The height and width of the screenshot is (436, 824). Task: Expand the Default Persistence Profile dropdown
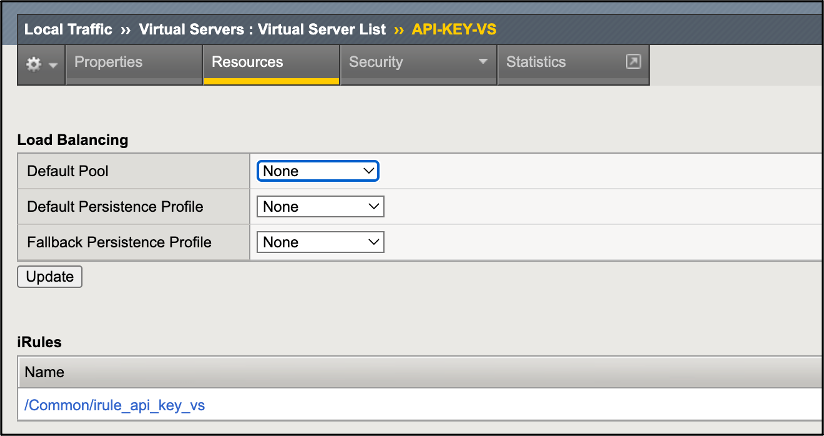(x=321, y=207)
